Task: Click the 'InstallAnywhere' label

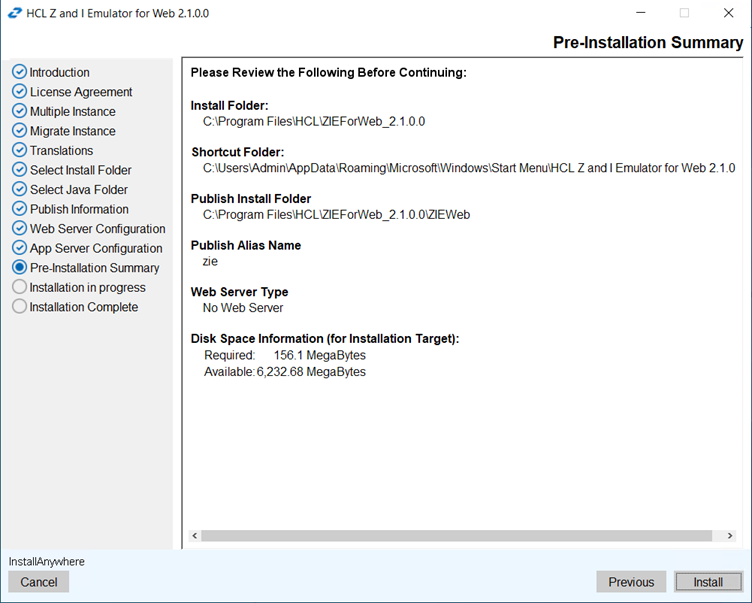Action: 47,561
